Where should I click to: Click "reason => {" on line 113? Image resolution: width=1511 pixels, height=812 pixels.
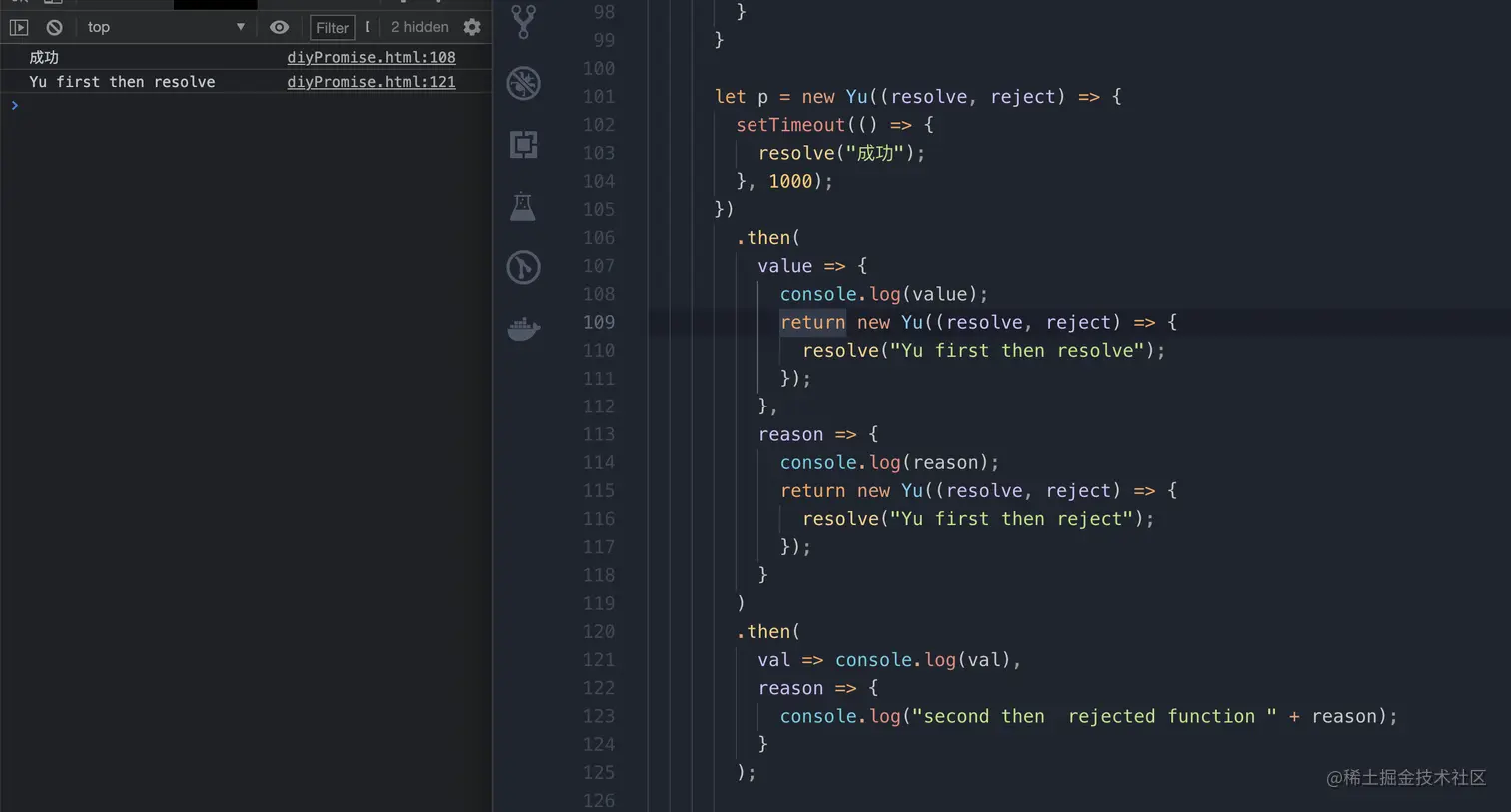[x=818, y=434]
